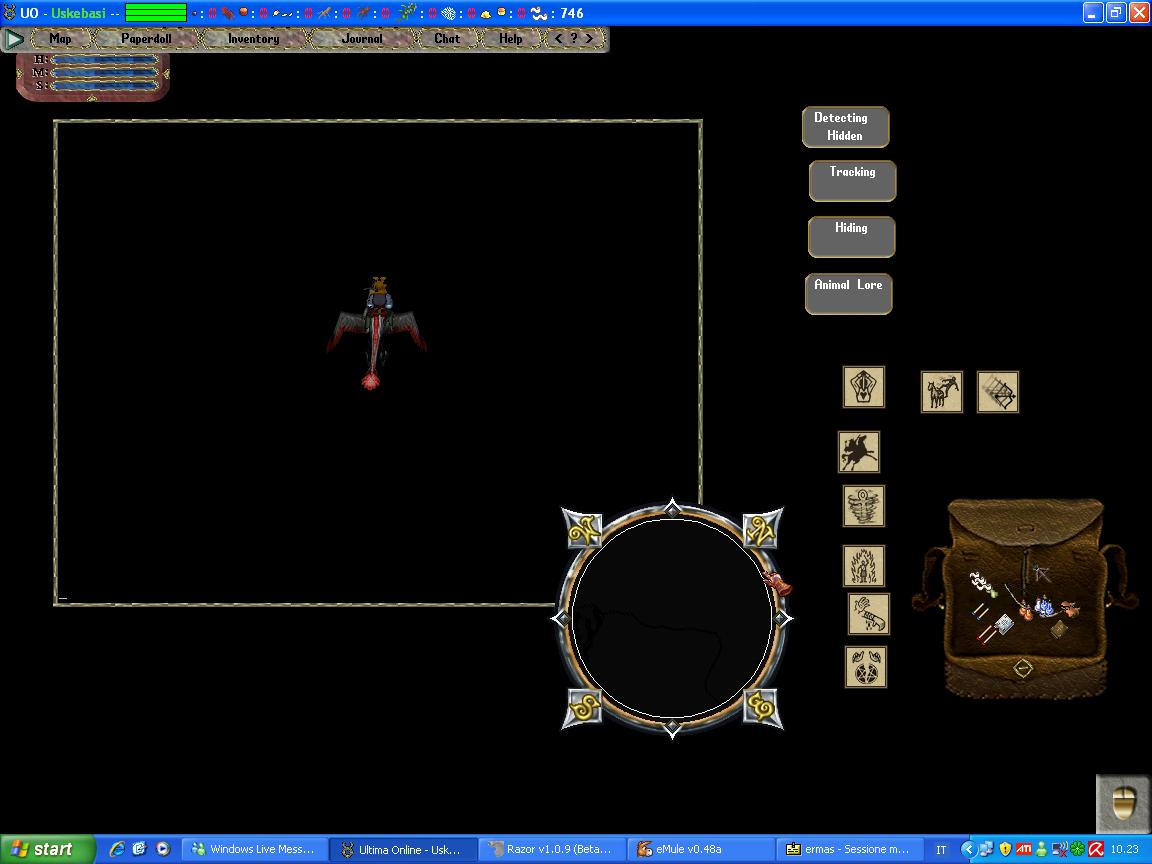Select the blue potions in the backpack
The image size is (1152, 864).
[1043, 606]
